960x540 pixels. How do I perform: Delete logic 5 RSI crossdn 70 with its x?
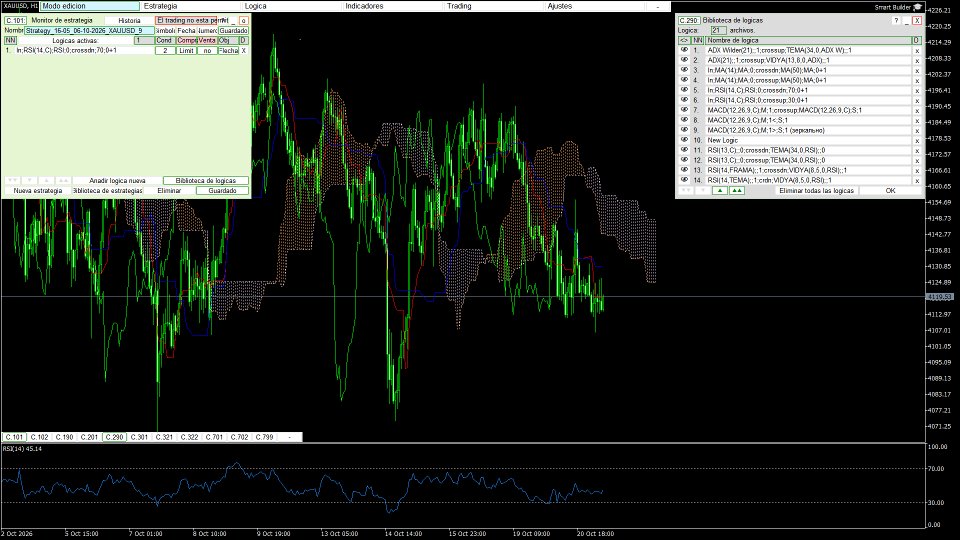(917, 91)
